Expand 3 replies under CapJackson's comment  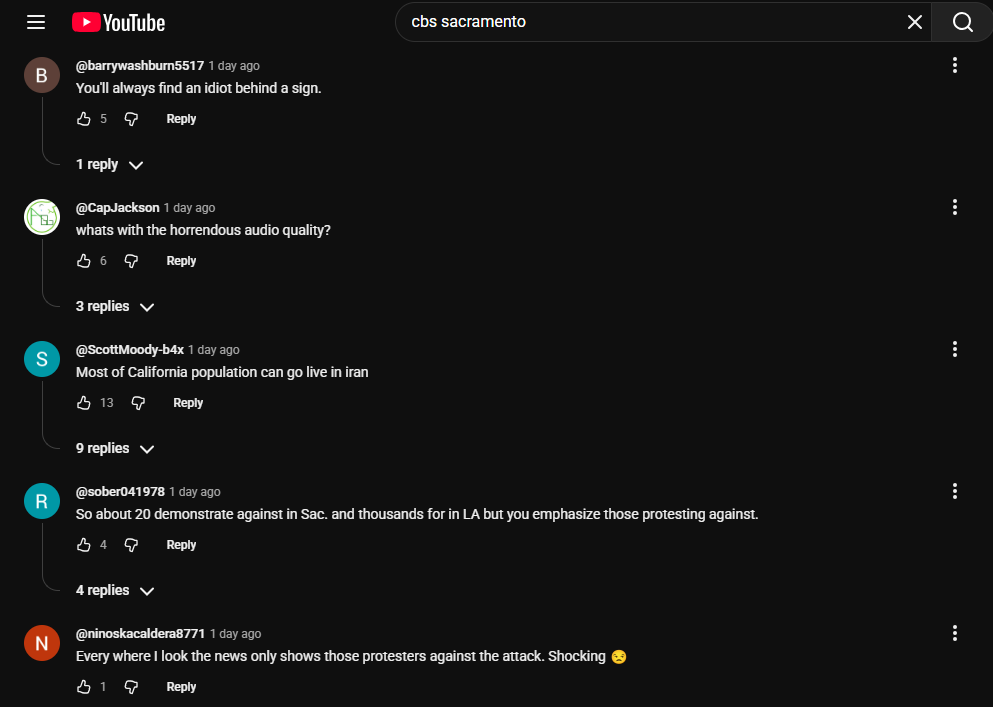tap(115, 307)
